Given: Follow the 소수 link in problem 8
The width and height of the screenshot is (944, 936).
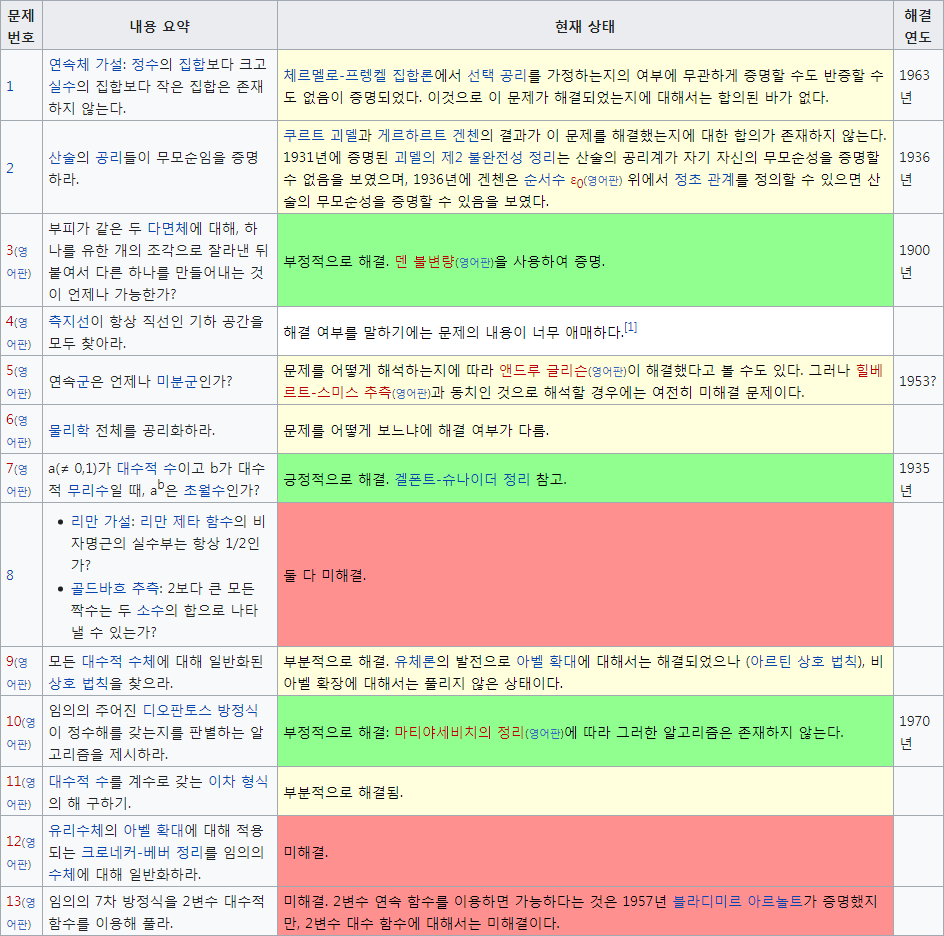Looking at the screenshot, I should click(151, 610).
